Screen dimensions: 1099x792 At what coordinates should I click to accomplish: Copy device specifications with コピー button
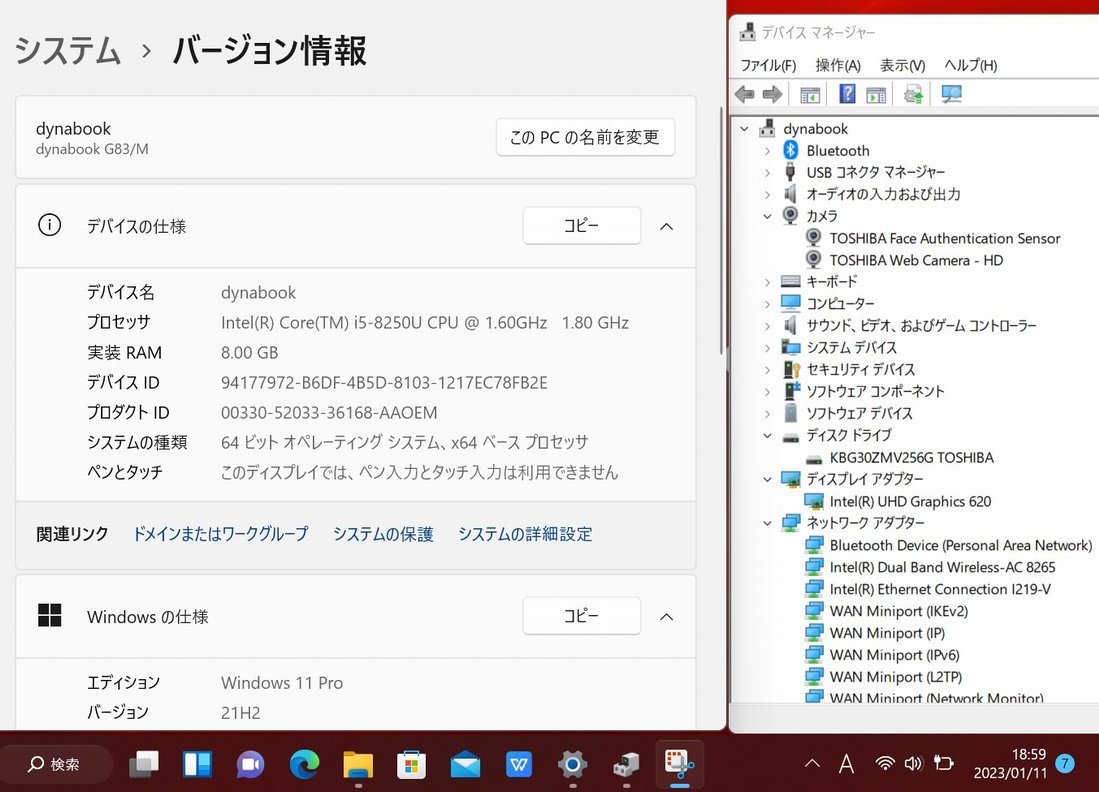coord(582,226)
